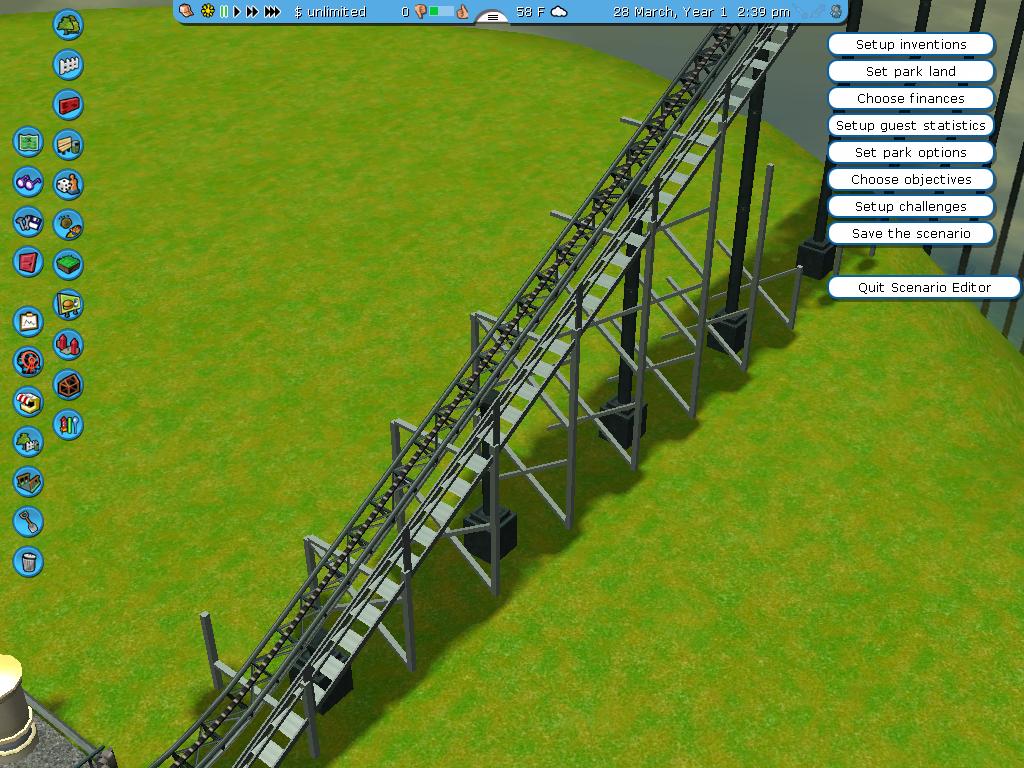Open the burger billboard sign icon

click(68, 305)
